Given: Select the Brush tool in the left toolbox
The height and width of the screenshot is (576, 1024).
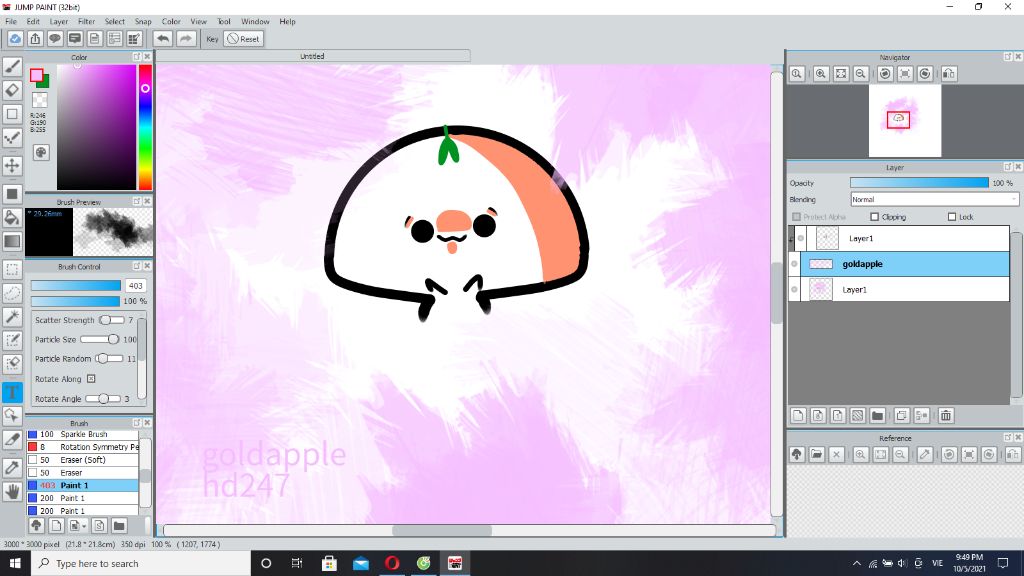Looking at the screenshot, I should [x=12, y=67].
